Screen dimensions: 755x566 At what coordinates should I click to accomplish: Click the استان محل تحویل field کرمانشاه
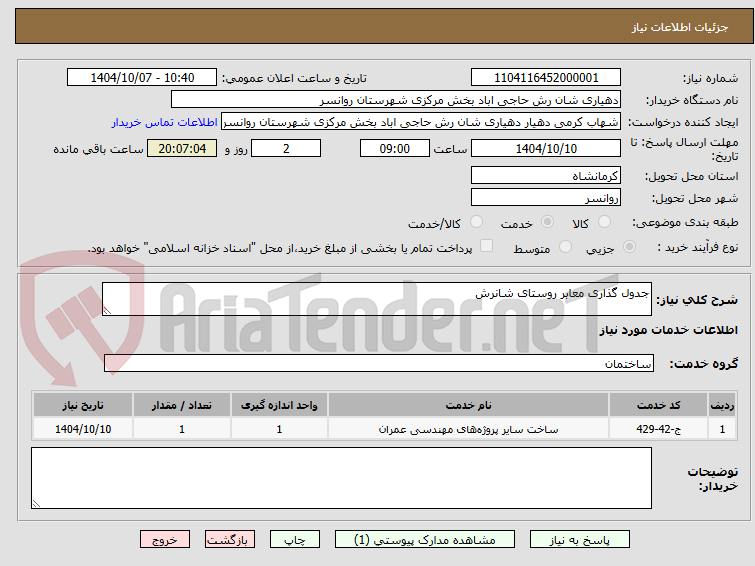tap(546, 175)
